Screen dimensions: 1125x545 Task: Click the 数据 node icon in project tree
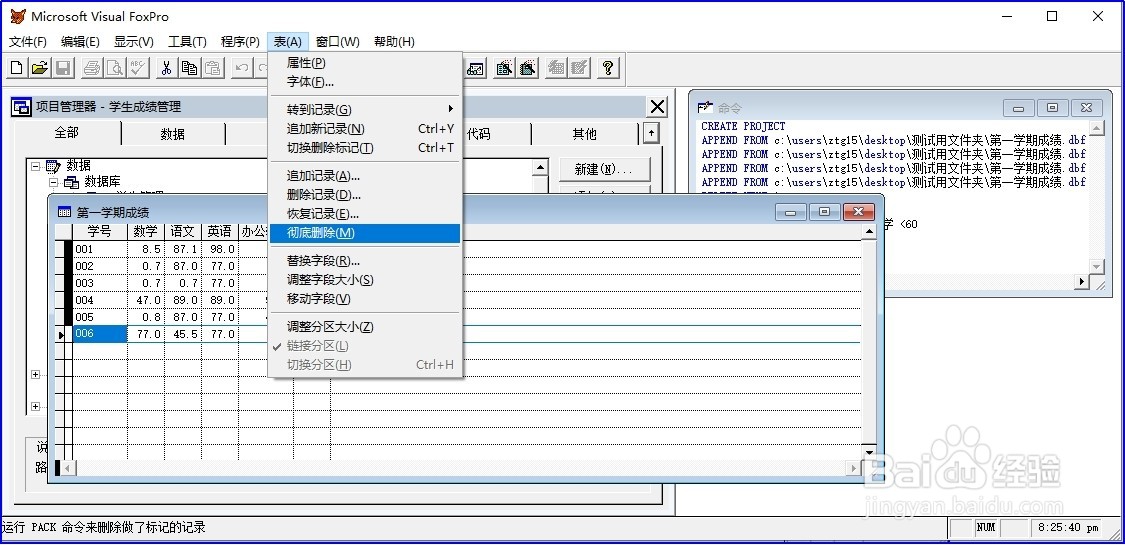point(54,166)
